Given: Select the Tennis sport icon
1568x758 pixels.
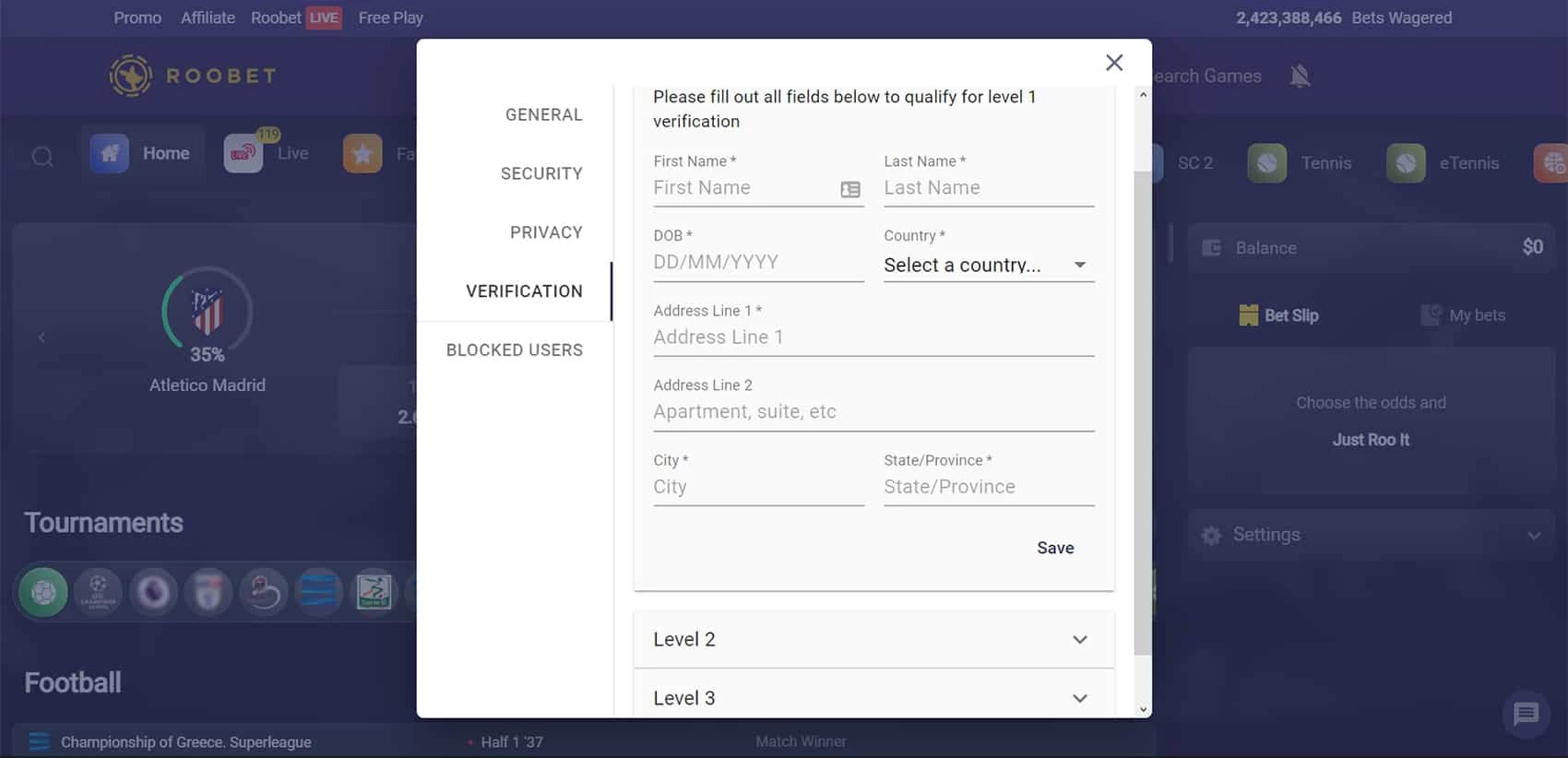Looking at the screenshot, I should point(1267,163).
